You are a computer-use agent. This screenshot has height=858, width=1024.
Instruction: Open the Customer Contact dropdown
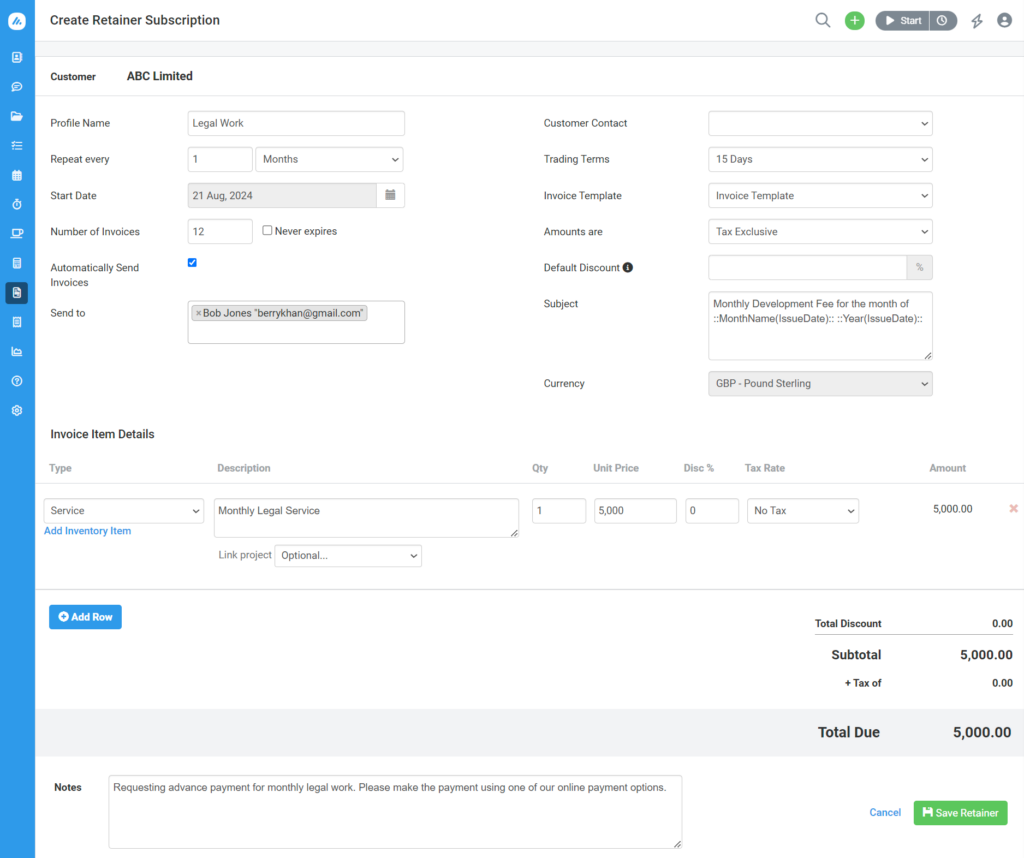[820, 123]
